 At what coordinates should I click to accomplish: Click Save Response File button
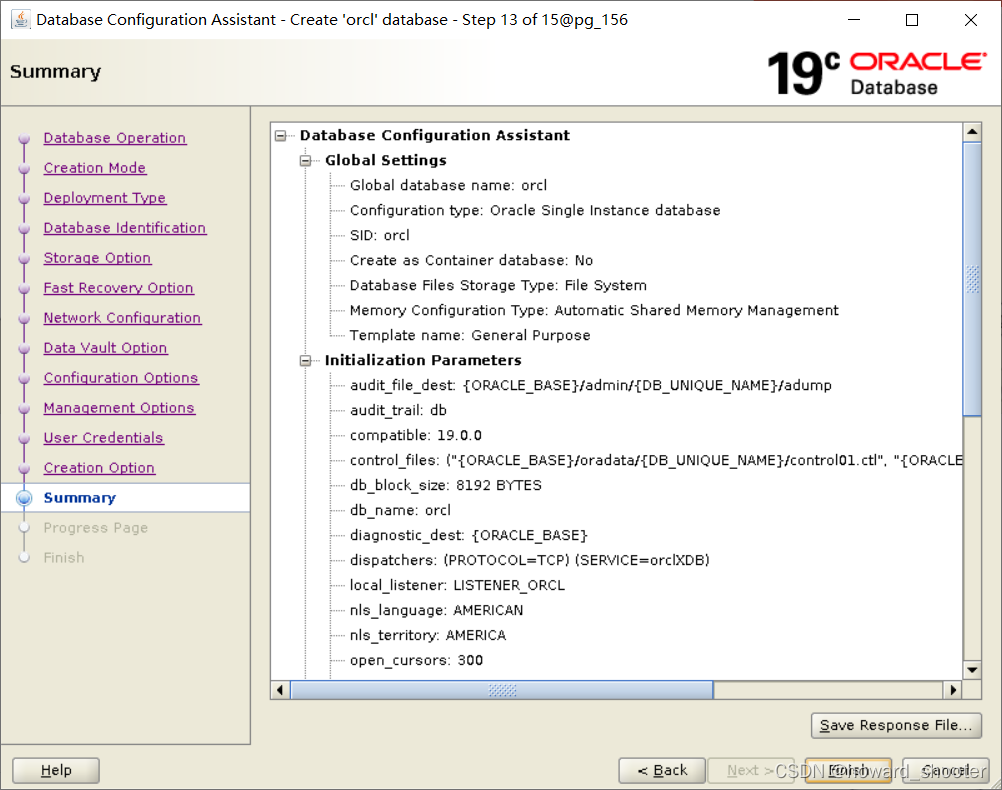pos(896,725)
